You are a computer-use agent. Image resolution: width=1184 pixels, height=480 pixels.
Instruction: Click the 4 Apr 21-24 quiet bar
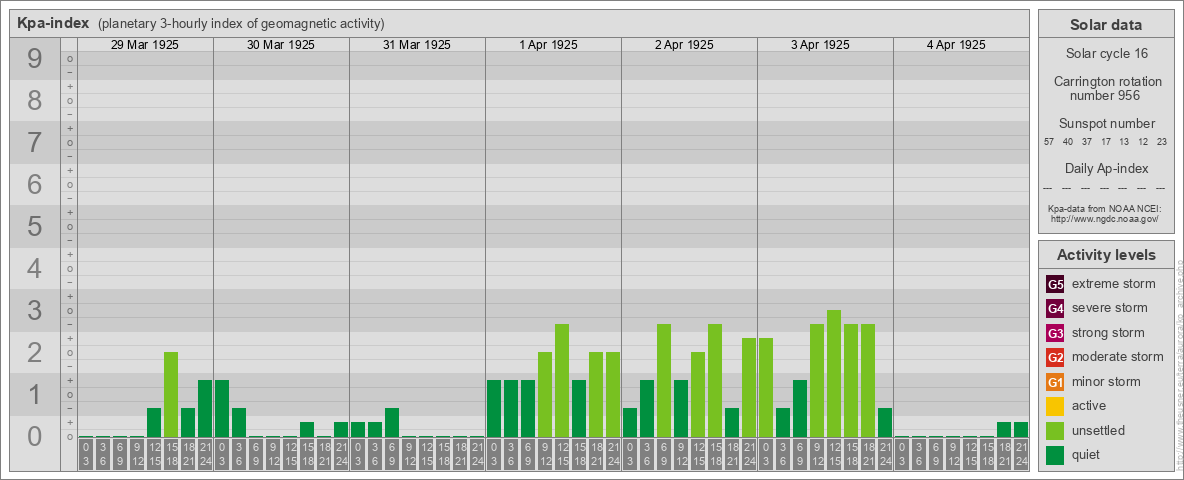(x=1021, y=429)
